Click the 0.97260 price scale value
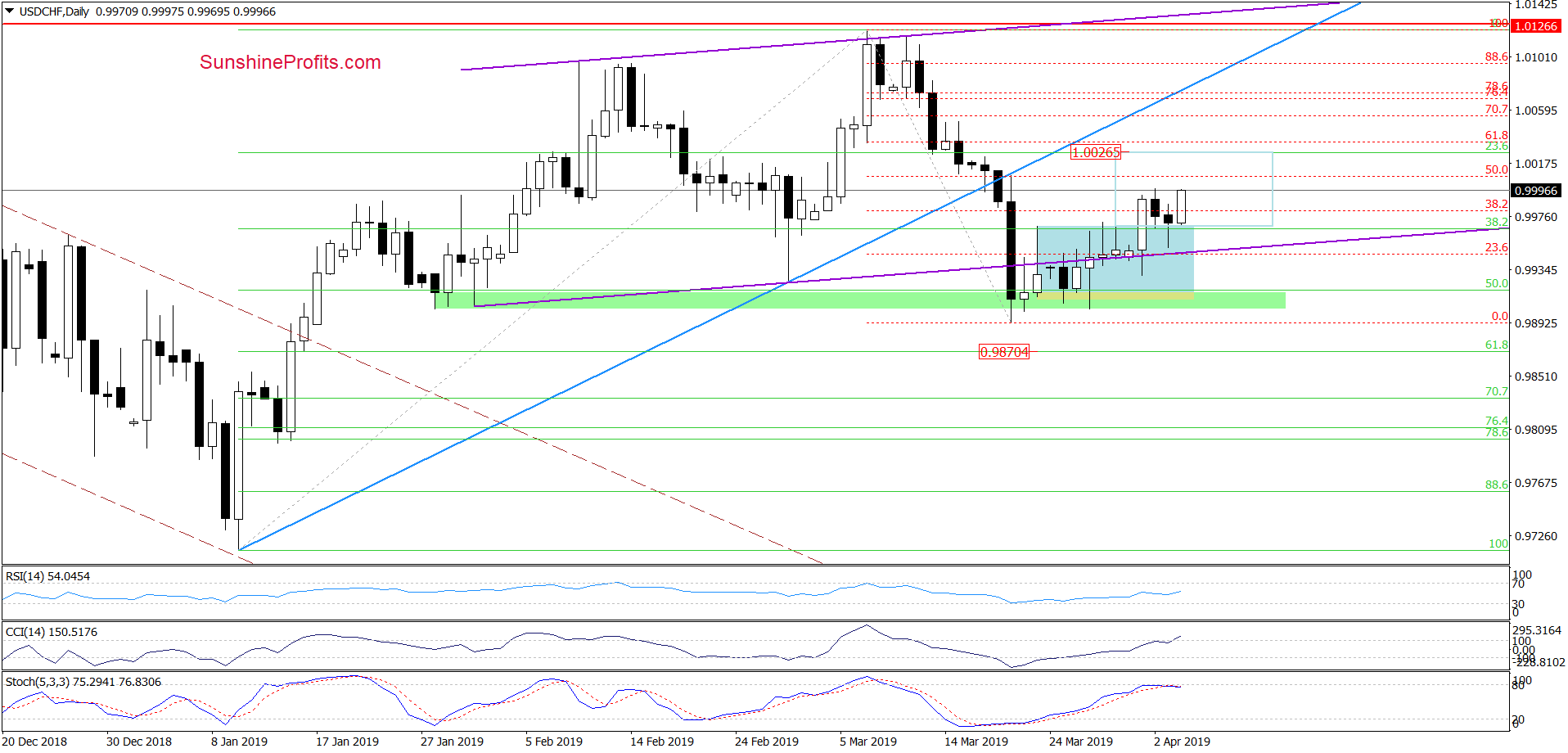Viewport: 1568px width, 753px height. [1536, 536]
